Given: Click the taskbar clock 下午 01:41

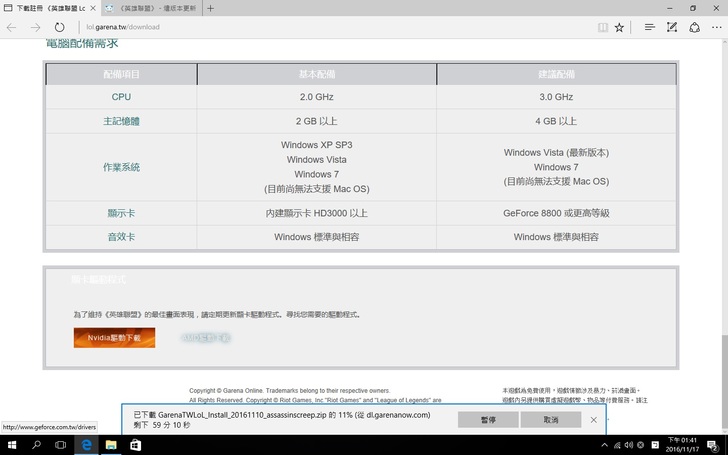Looking at the screenshot, I should [682, 445].
